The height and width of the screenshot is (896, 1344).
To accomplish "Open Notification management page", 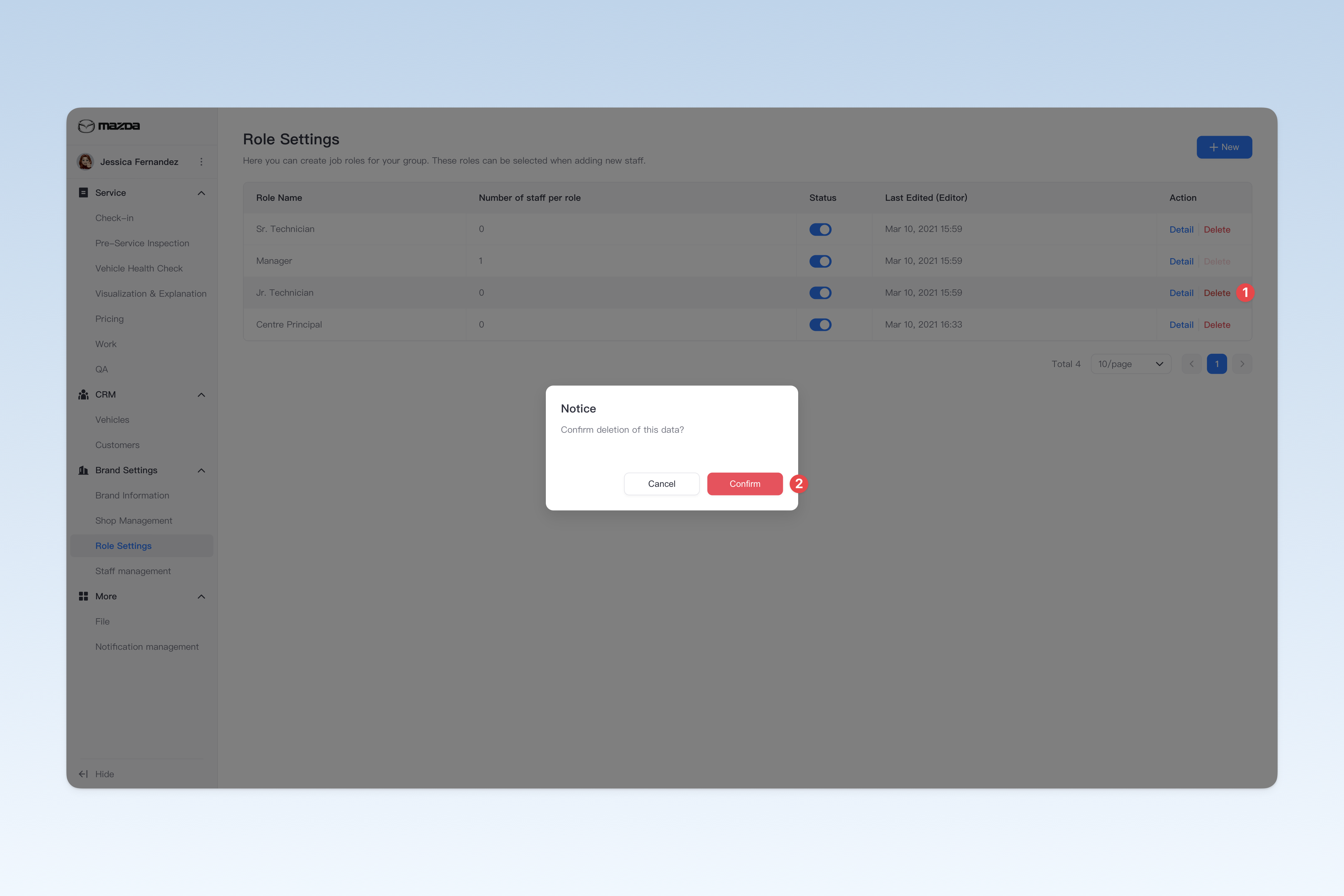I will (x=147, y=646).
